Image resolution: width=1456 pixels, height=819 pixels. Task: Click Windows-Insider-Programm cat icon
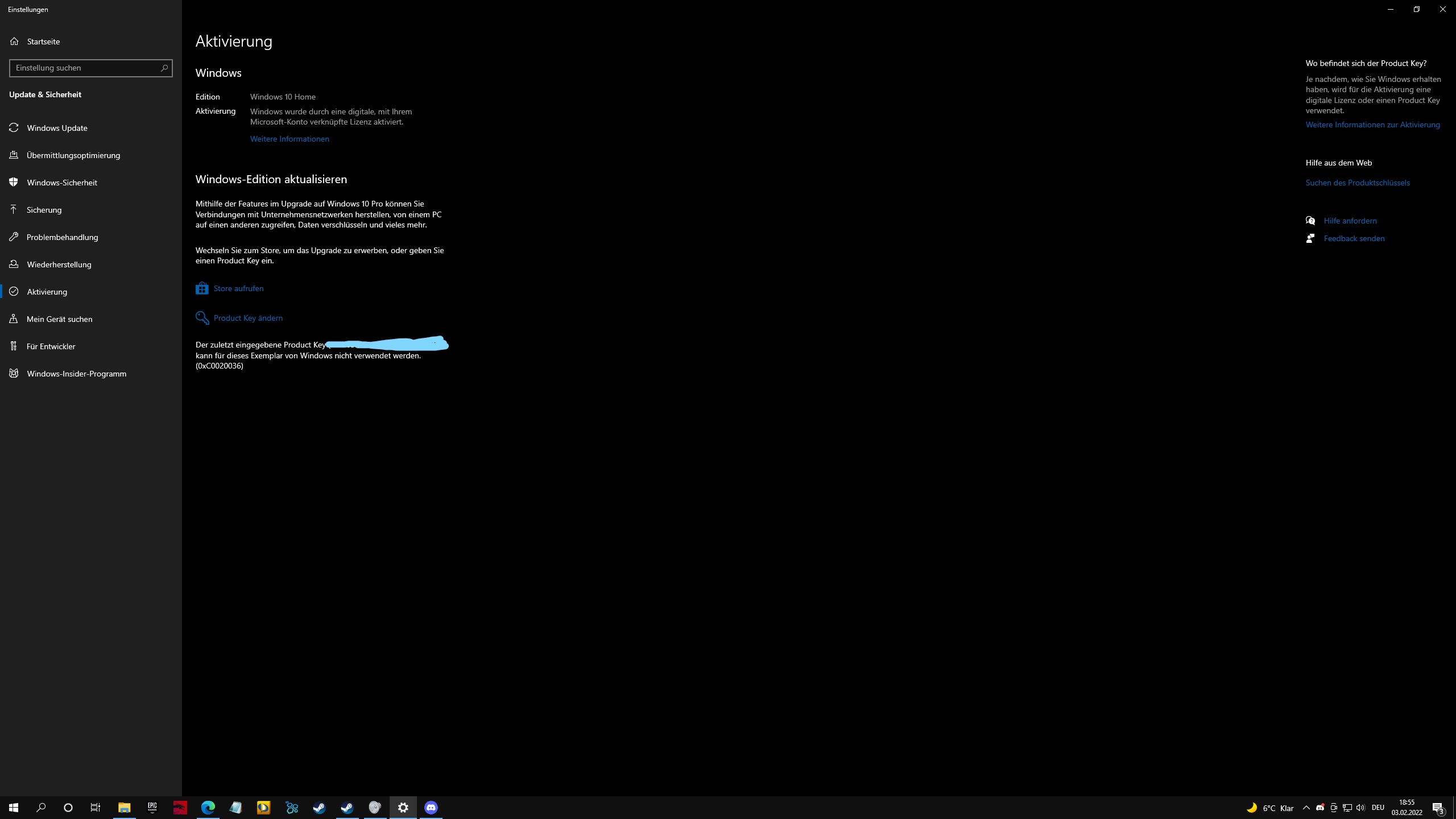(14, 374)
